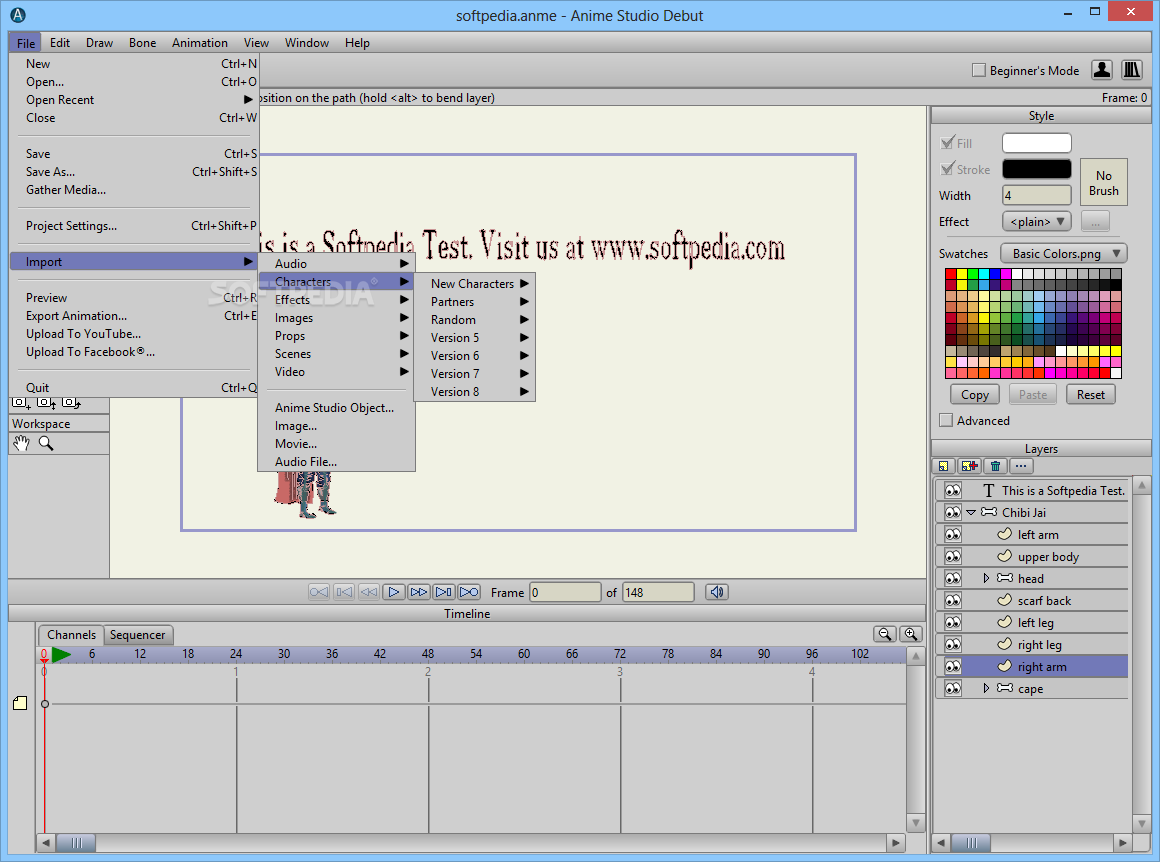Screen dimensions: 1160x862
Task: Click the Duplicate Layer icon
Action: click(x=969, y=466)
